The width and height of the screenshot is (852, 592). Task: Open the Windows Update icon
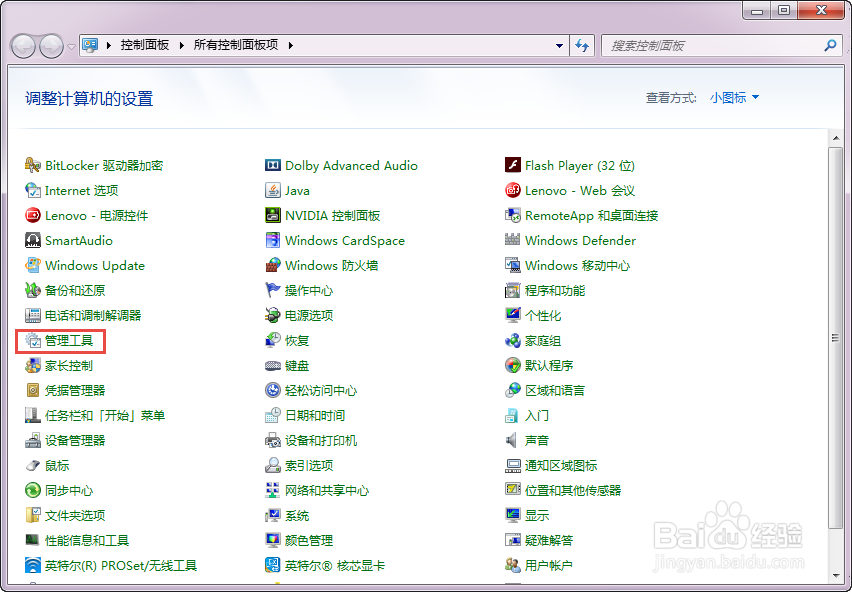(x=33, y=265)
